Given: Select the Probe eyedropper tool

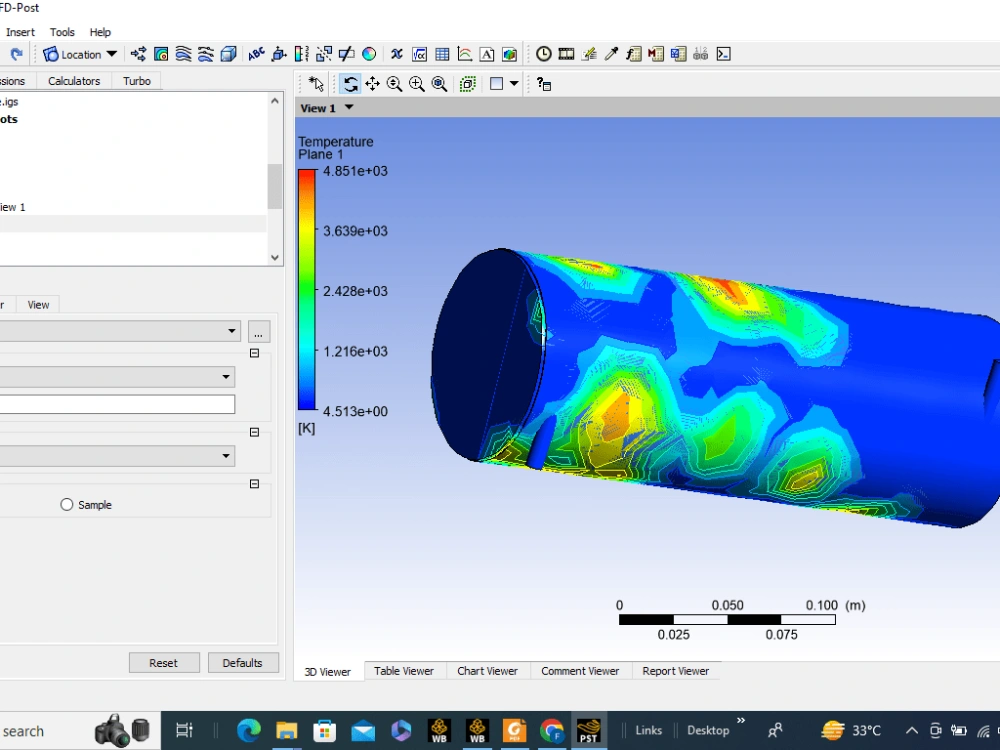Looking at the screenshot, I should (x=611, y=54).
